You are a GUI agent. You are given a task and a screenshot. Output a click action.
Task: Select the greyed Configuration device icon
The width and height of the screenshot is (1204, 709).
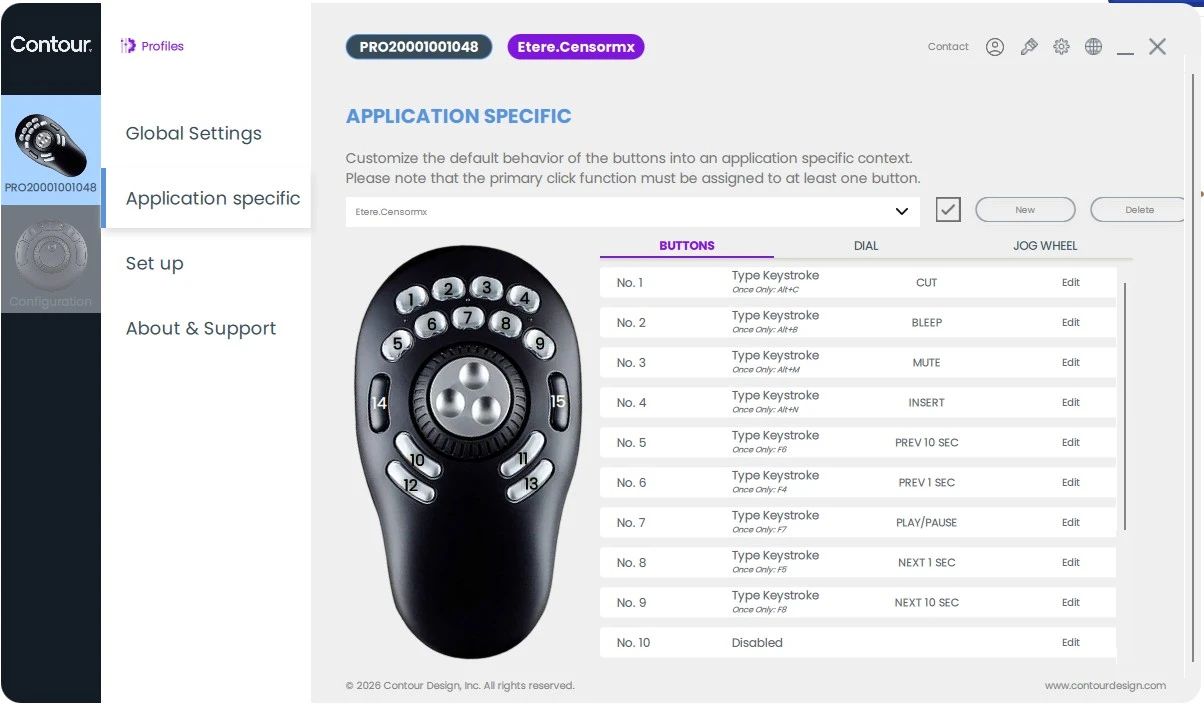pos(51,259)
